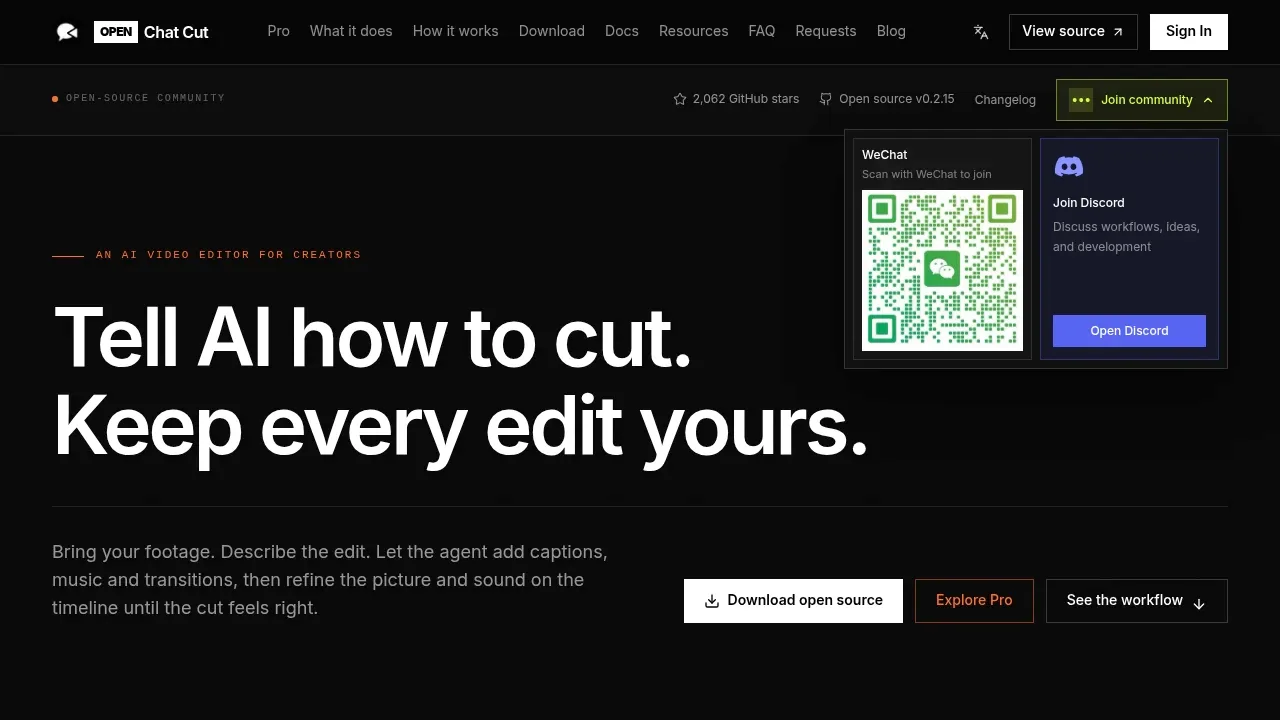
Task: Click Download open source button
Action: pos(793,601)
